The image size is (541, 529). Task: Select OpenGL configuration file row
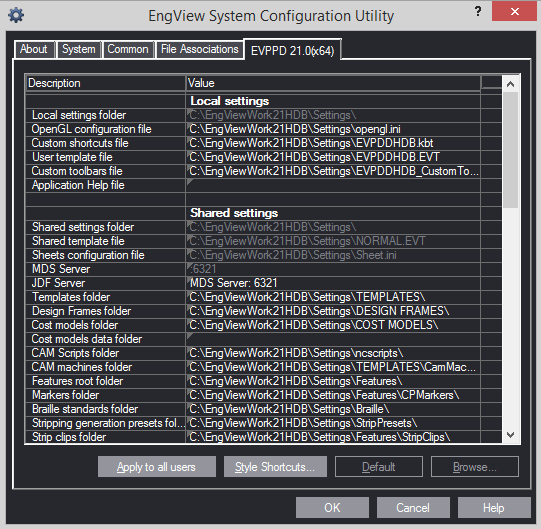[x=253, y=129]
